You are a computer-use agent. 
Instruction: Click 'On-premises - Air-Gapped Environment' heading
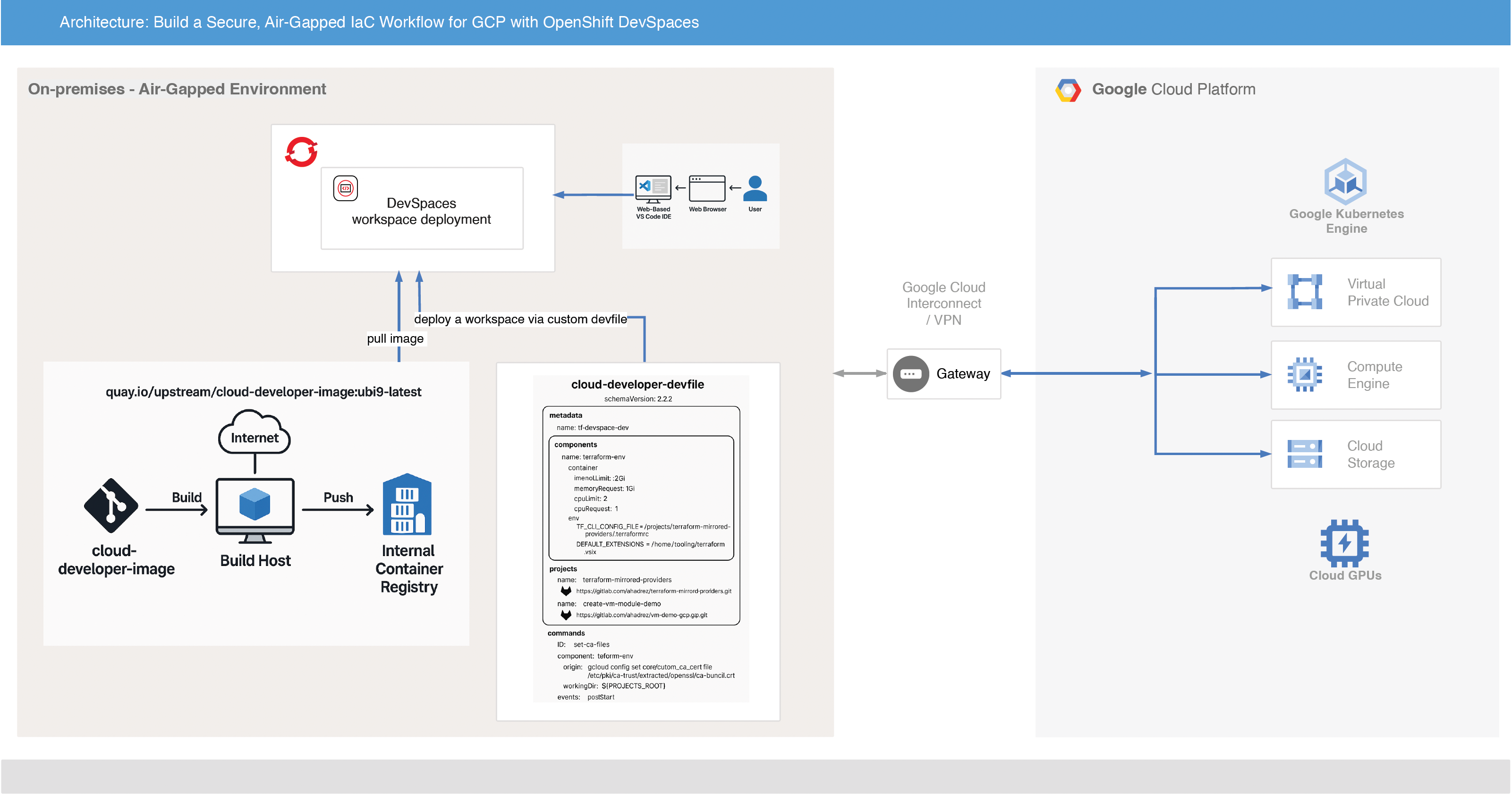click(177, 89)
